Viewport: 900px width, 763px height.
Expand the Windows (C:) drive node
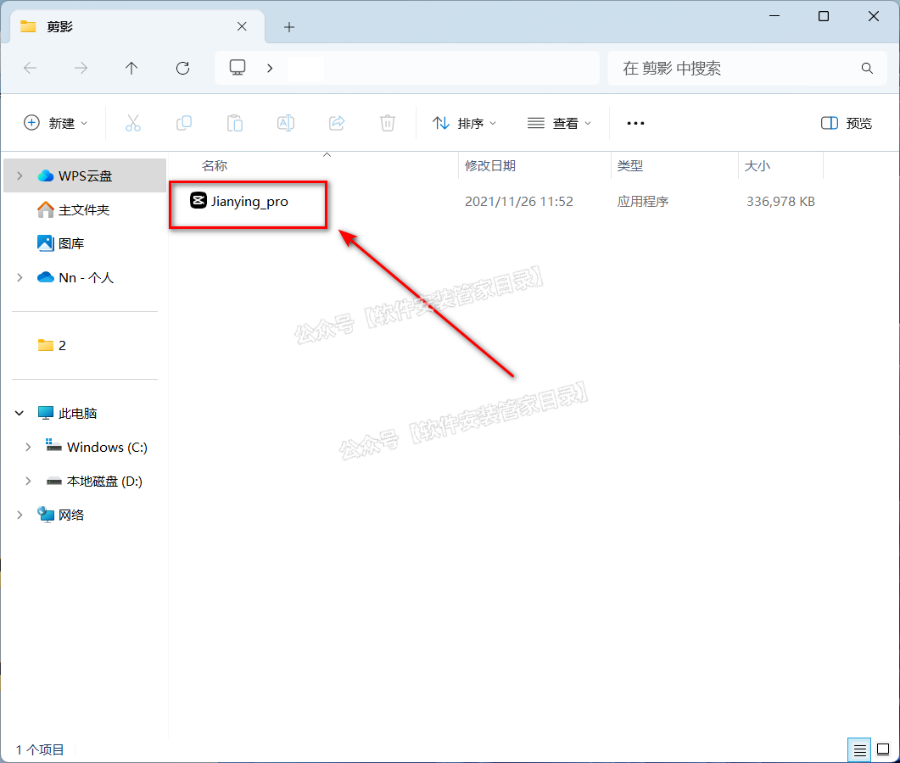click(x=28, y=447)
